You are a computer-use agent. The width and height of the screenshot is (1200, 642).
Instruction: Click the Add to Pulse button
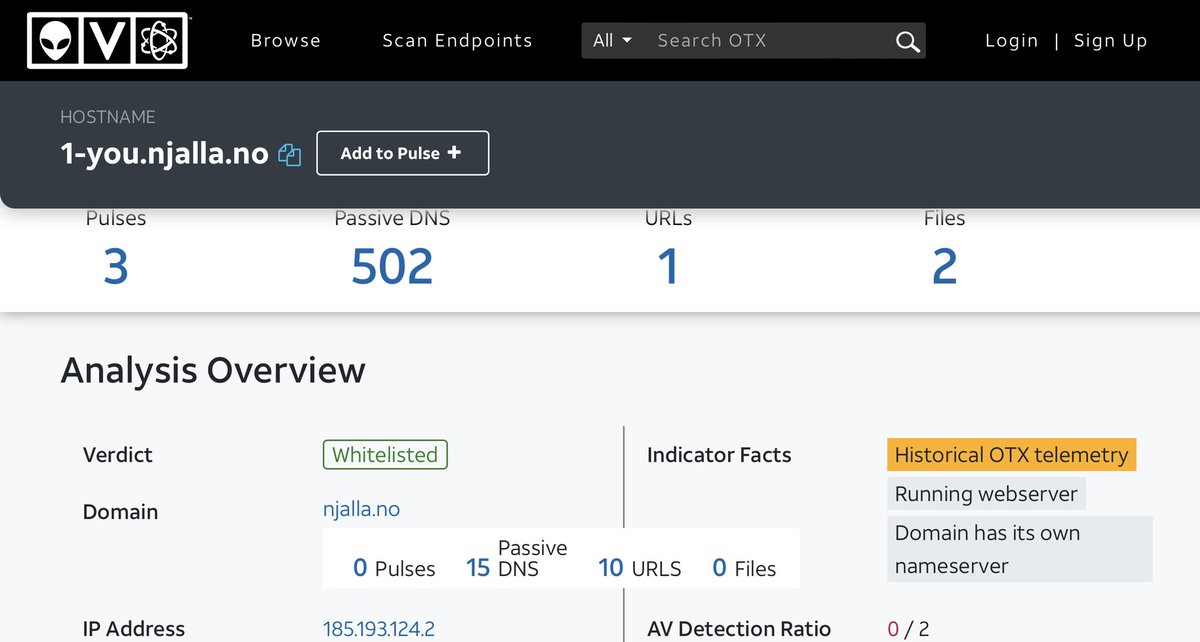pos(402,153)
